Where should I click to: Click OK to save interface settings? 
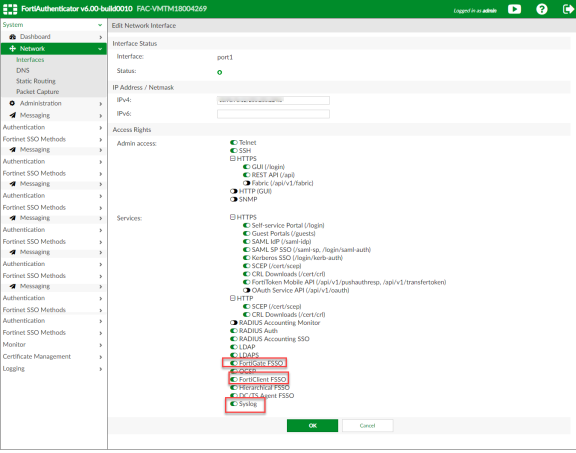[x=312, y=425]
